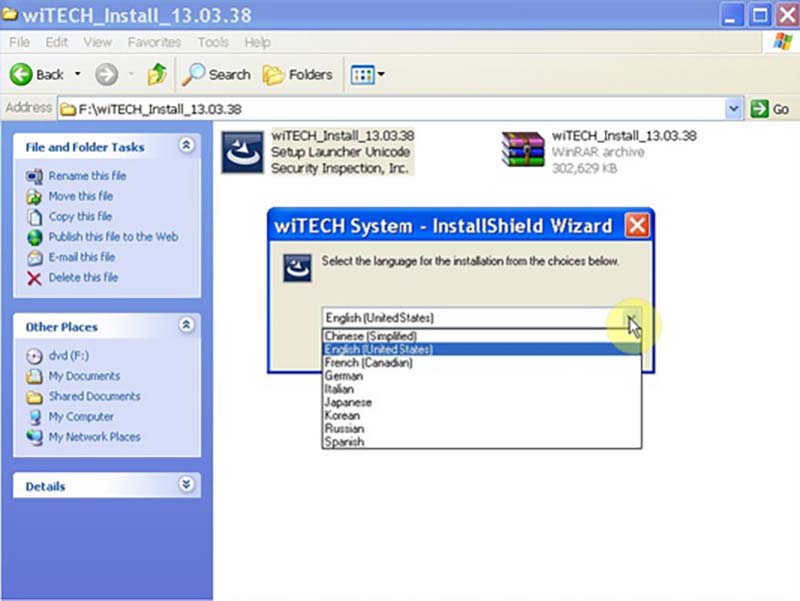This screenshot has height=601, width=800.
Task: Click Rename this file
Action: point(87,176)
